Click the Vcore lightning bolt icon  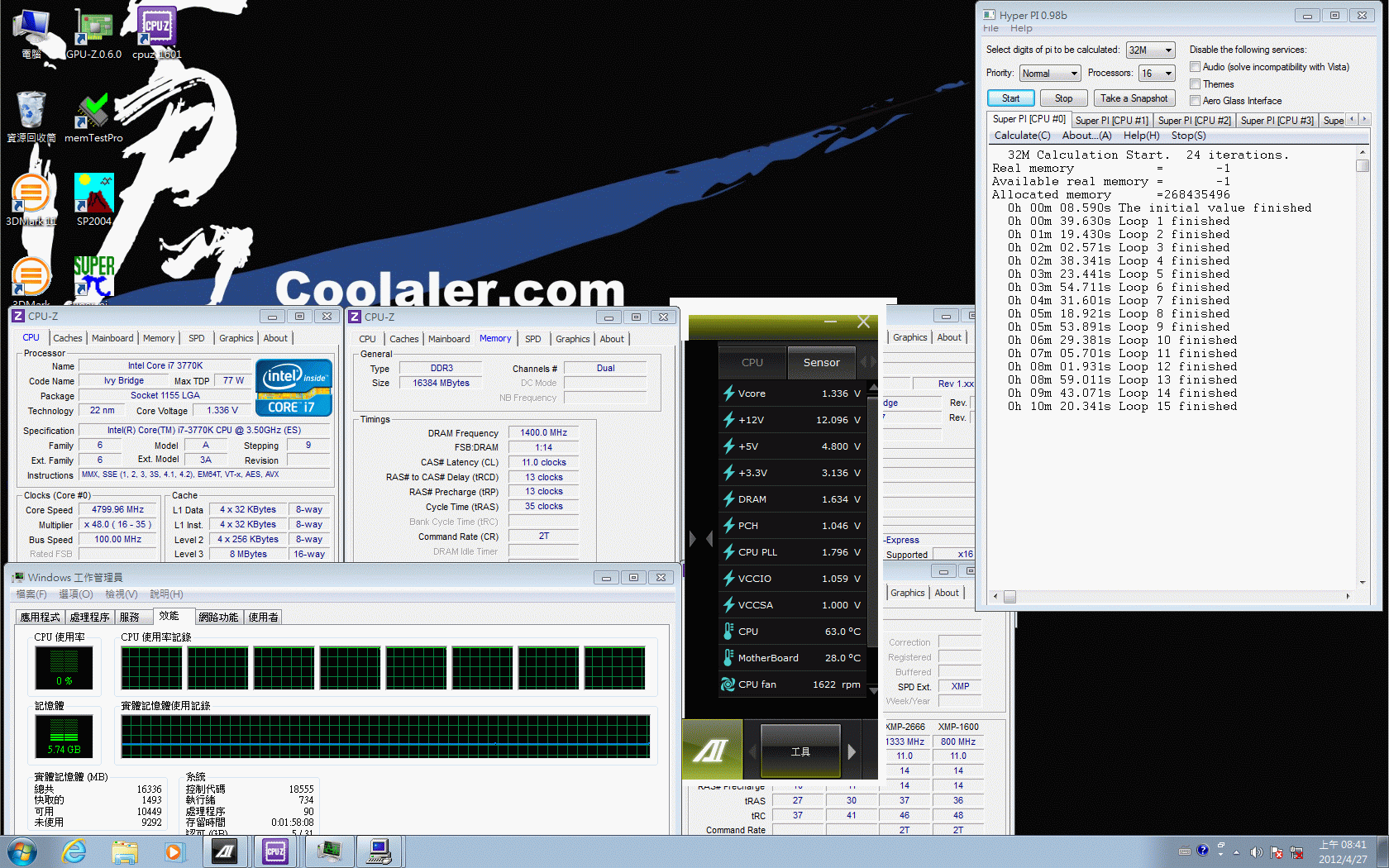728,393
